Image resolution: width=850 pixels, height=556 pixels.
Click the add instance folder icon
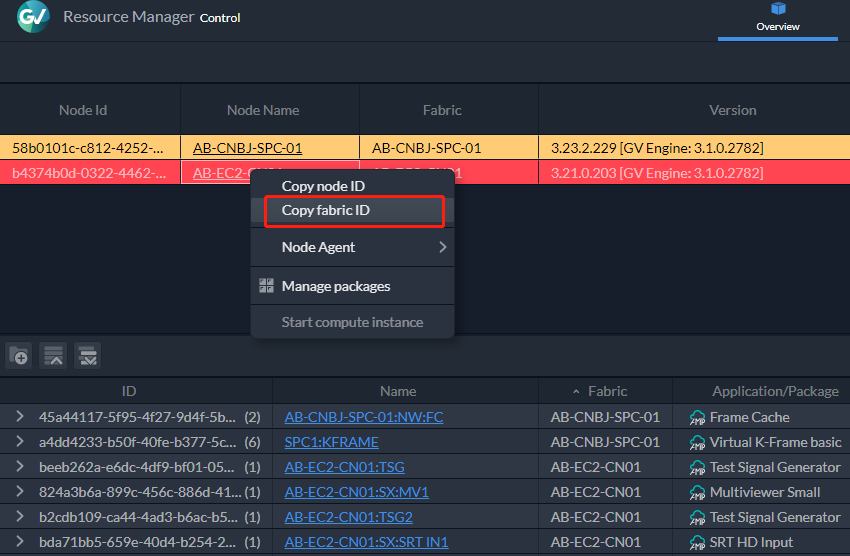(20, 356)
